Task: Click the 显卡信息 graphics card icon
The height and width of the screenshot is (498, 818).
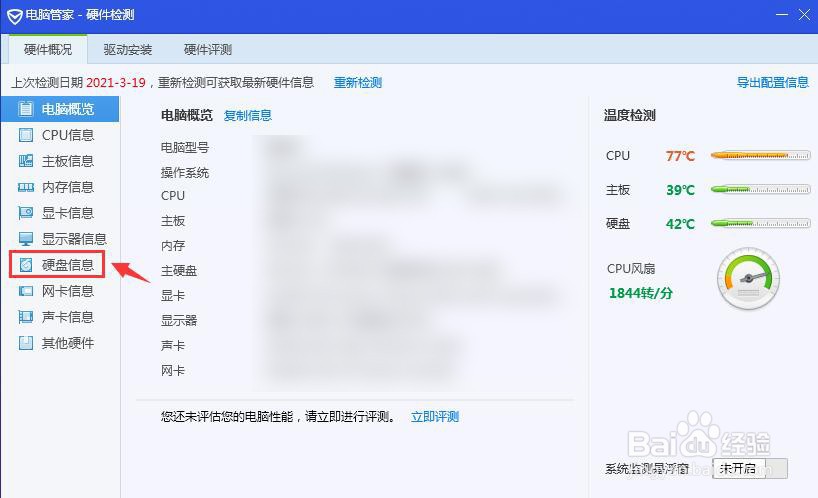Action: tap(25, 213)
